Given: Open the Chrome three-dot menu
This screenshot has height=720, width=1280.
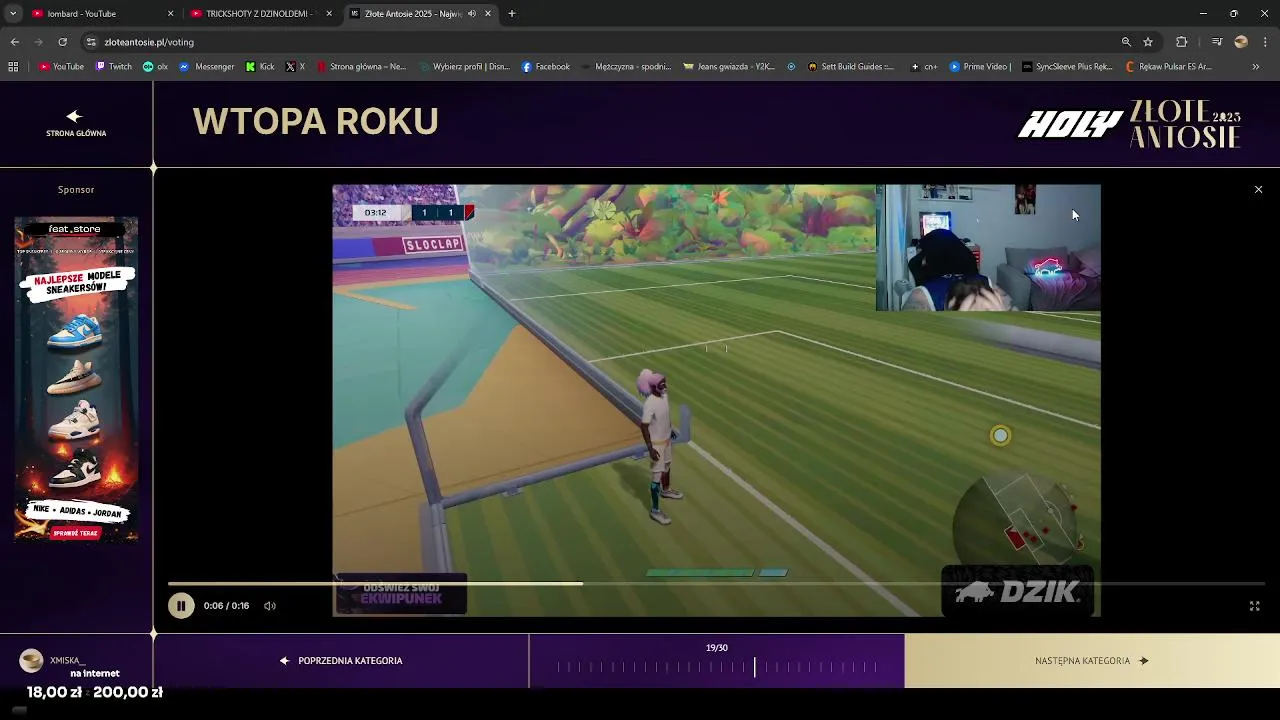Looking at the screenshot, I should (x=1266, y=42).
